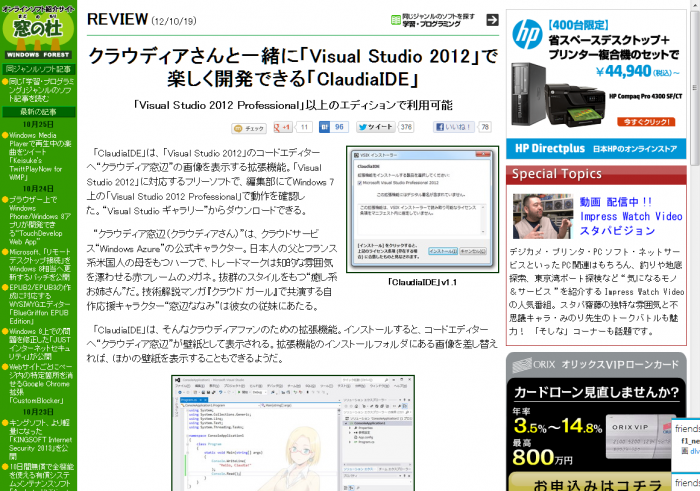
Task: Click the スタパ齋藤 video thumbnail photo
Action: click(542, 216)
